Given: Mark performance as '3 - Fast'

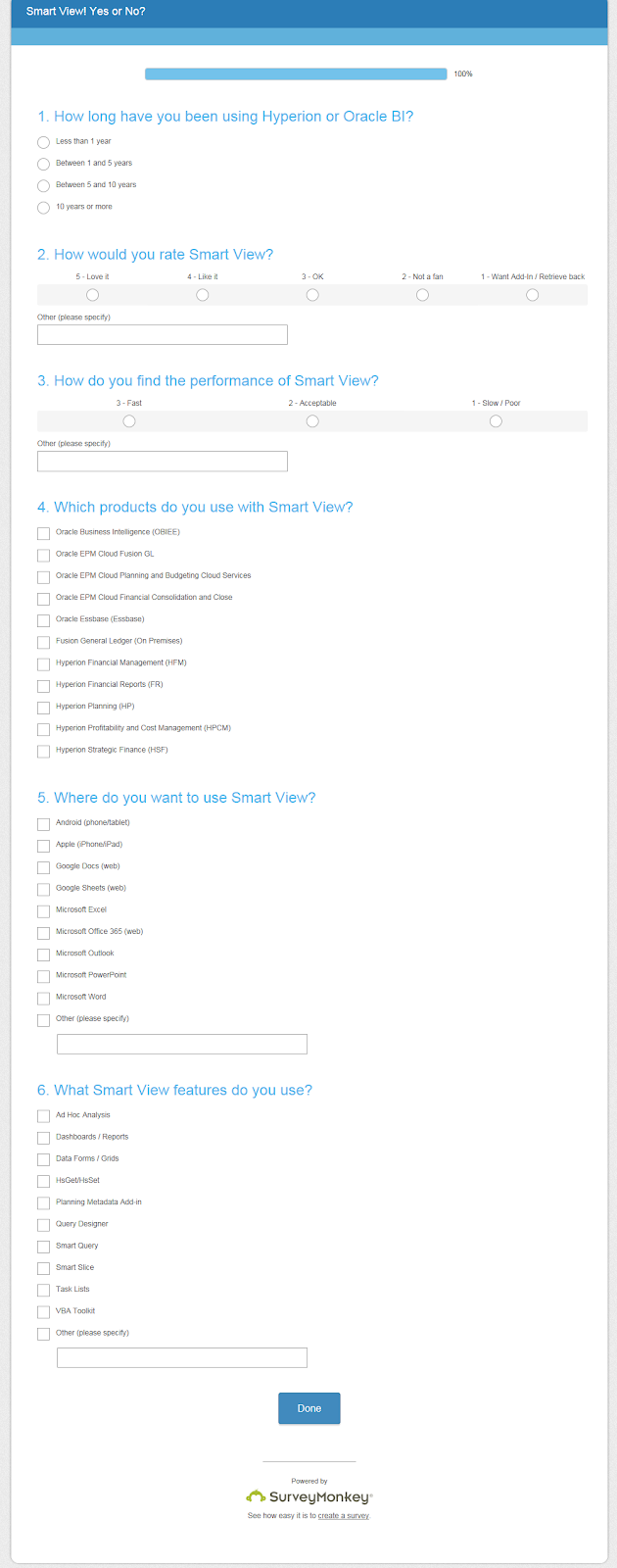Looking at the screenshot, I should coord(129,421).
